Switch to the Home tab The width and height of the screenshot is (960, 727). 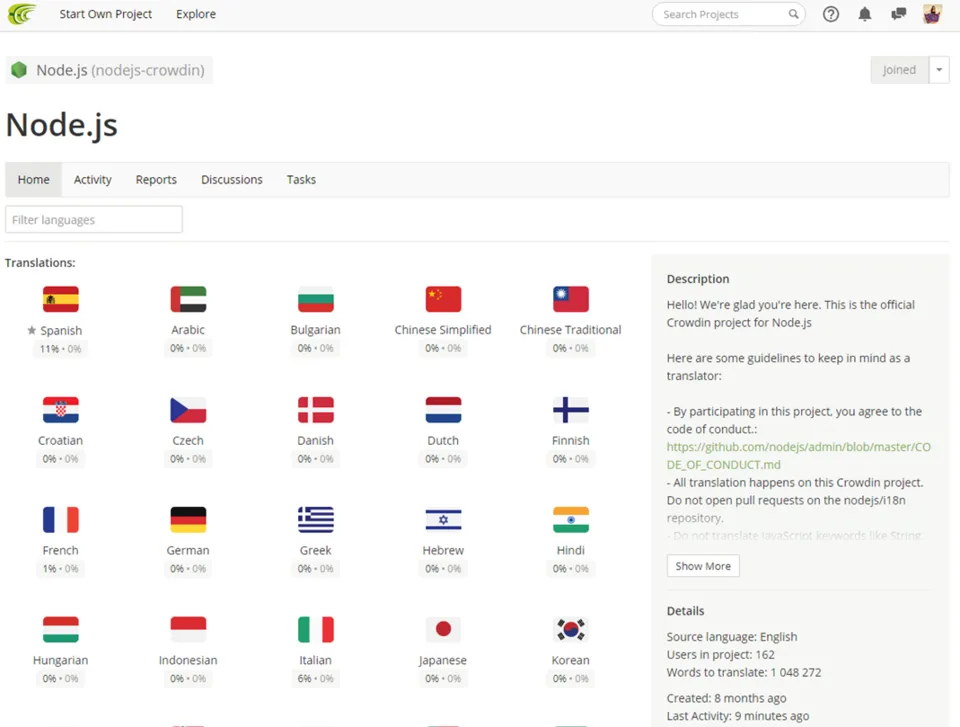pyautogui.click(x=34, y=179)
